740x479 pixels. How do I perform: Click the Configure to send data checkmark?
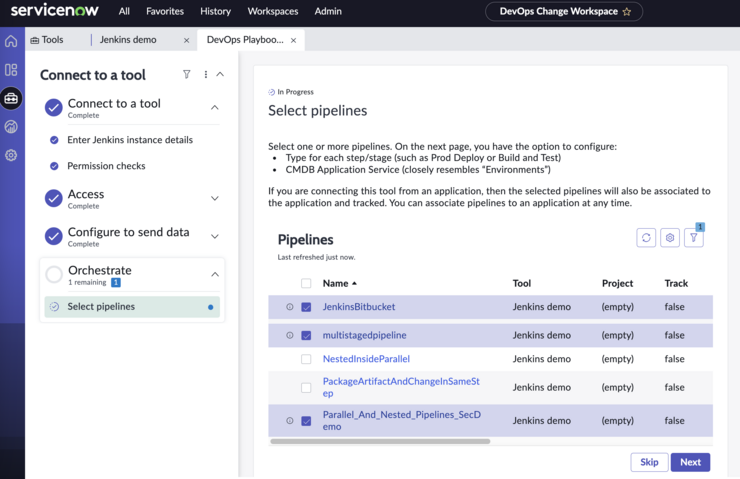click(x=54, y=236)
